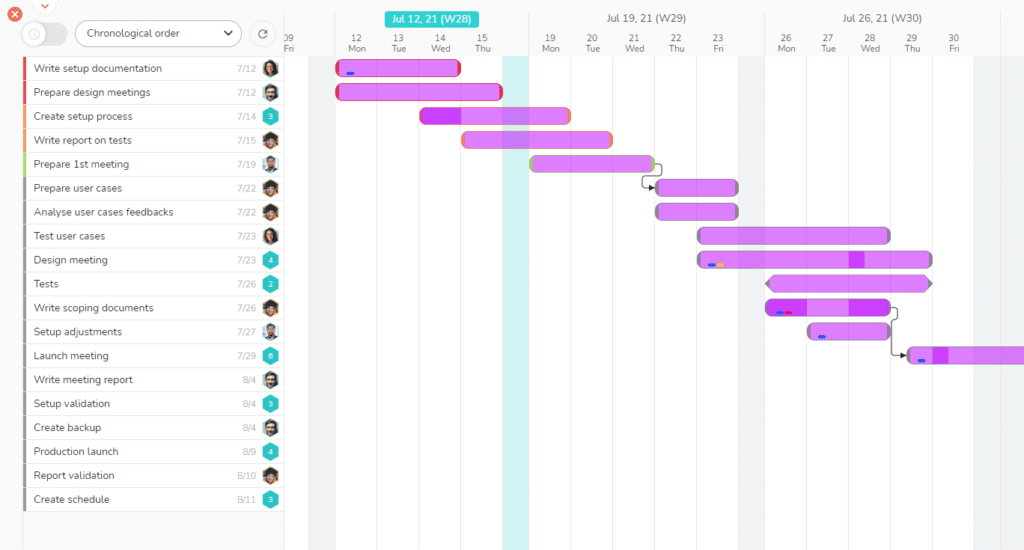Expand the red chevron tab at the top
Image resolution: width=1024 pixels, height=550 pixels.
[43, 5]
